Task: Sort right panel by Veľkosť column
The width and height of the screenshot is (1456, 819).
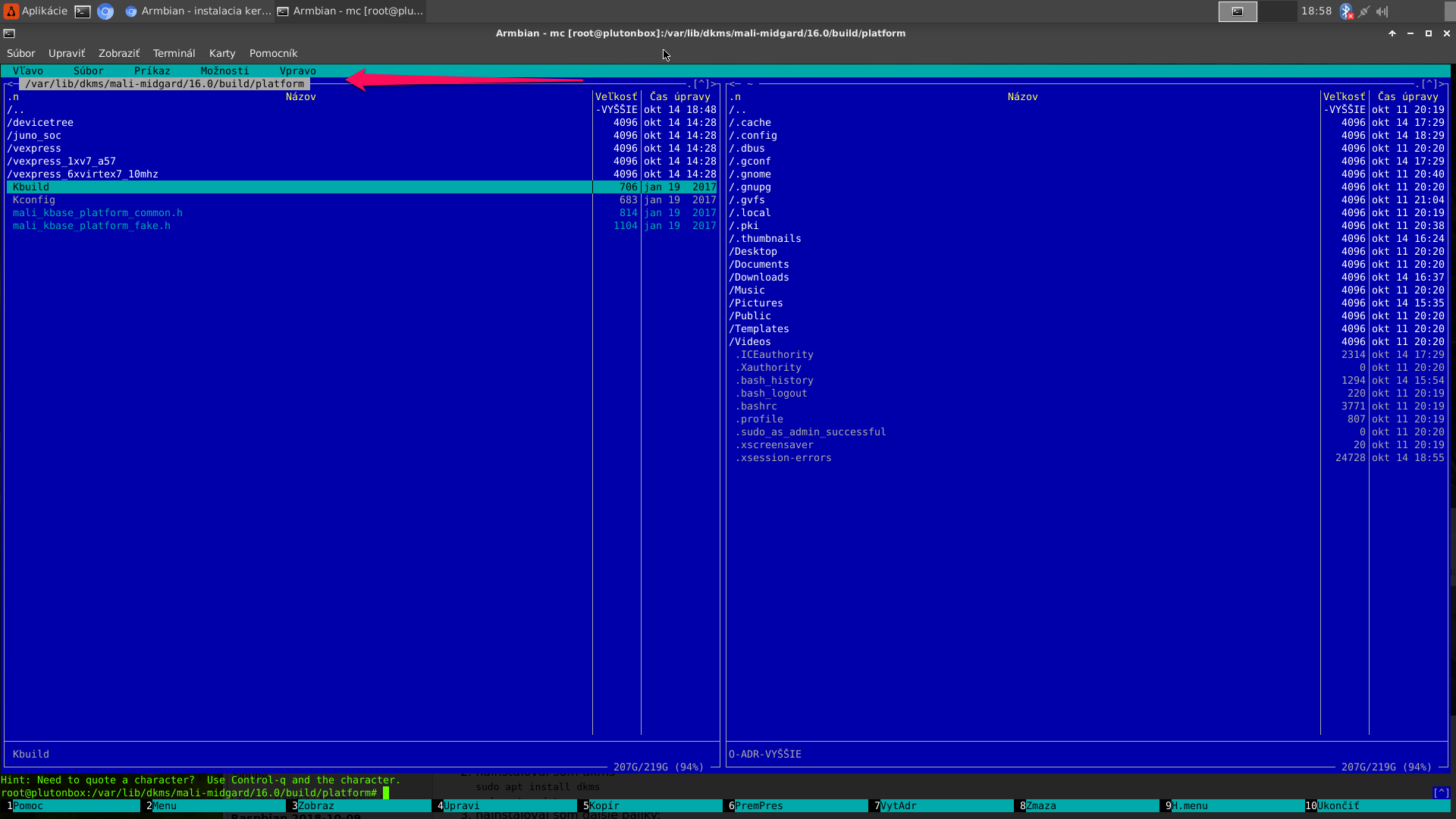Action: 1344,96
